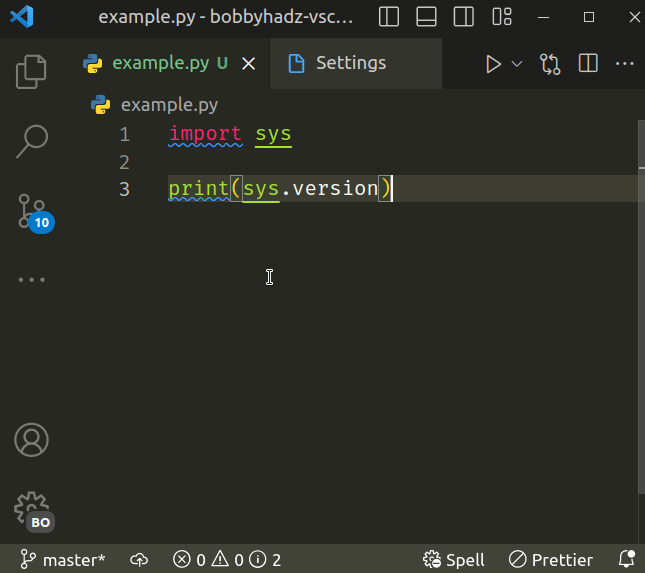Screen dimensions: 645x573
Task: Open changes compare icon in editor toolbar
Action: (x=550, y=64)
